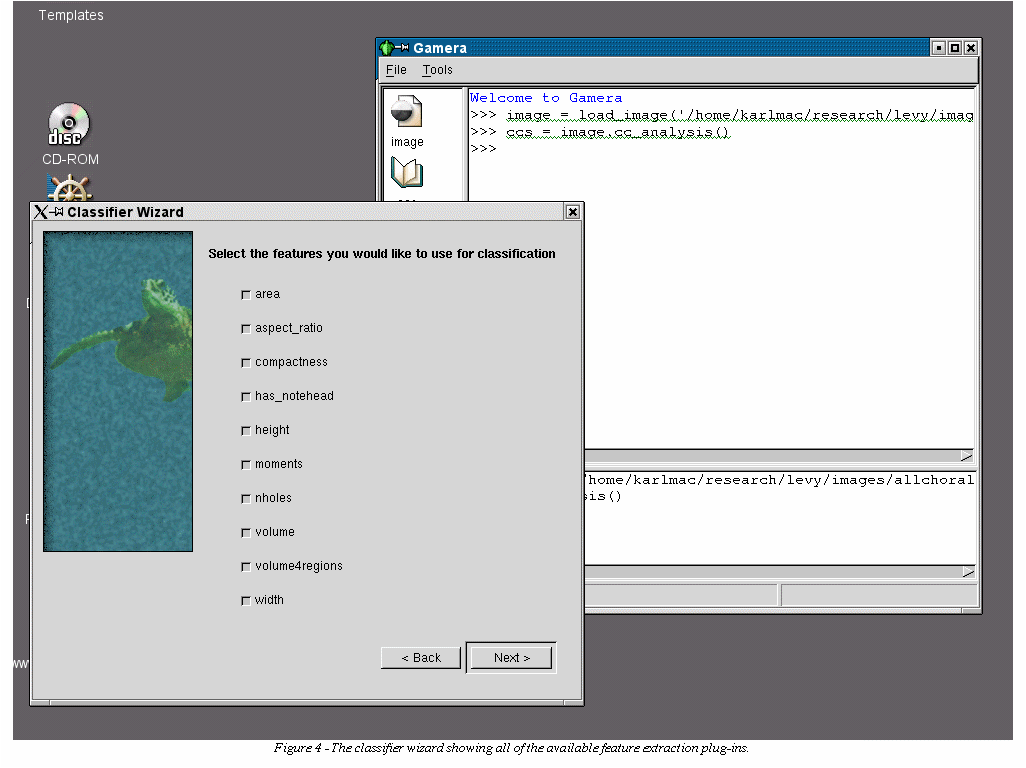Viewport: 1026px width, 768px height.
Task: Select the volume4regions feature checkbox
Action: point(246,567)
